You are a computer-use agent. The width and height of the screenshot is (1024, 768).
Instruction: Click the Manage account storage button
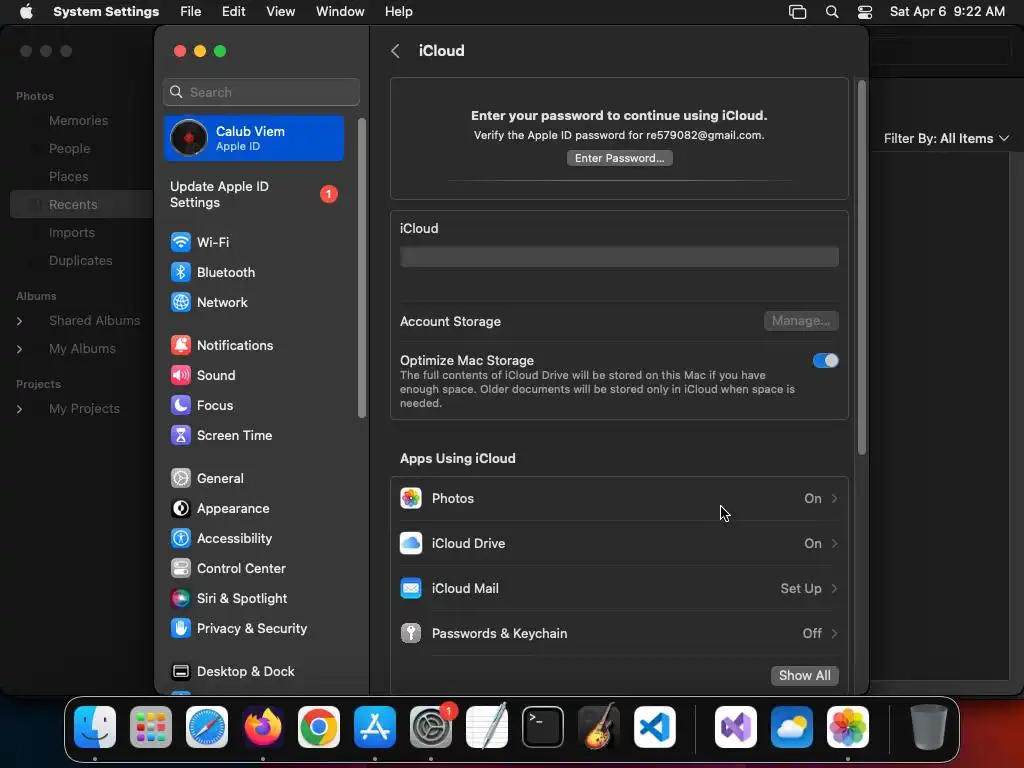point(801,321)
